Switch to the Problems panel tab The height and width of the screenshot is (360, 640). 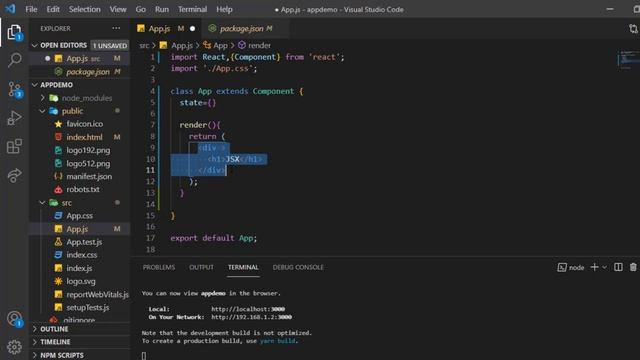159,267
